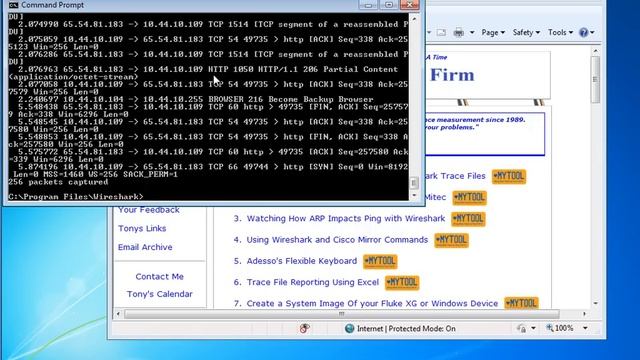Maximize the Command Prompt window
The image size is (640, 360).
tap(389, 5)
